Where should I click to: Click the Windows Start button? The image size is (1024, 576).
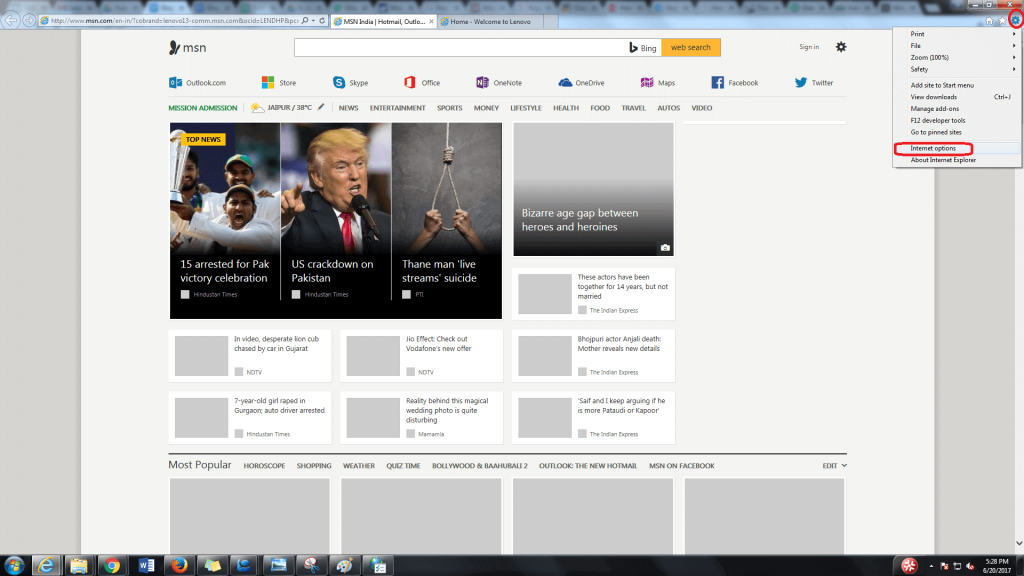[14, 566]
